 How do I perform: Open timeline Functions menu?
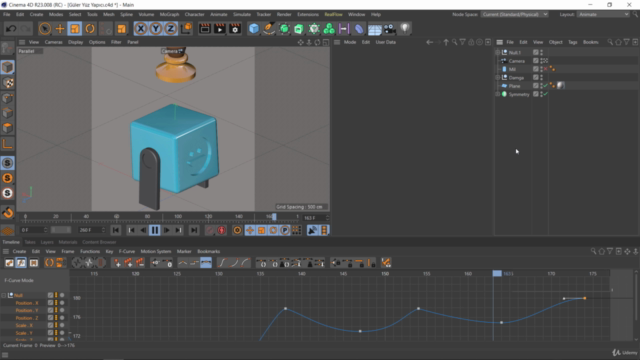tap(90, 251)
